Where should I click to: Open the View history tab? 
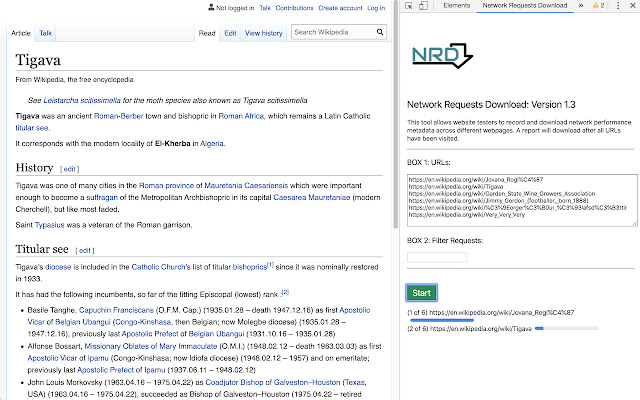point(264,33)
